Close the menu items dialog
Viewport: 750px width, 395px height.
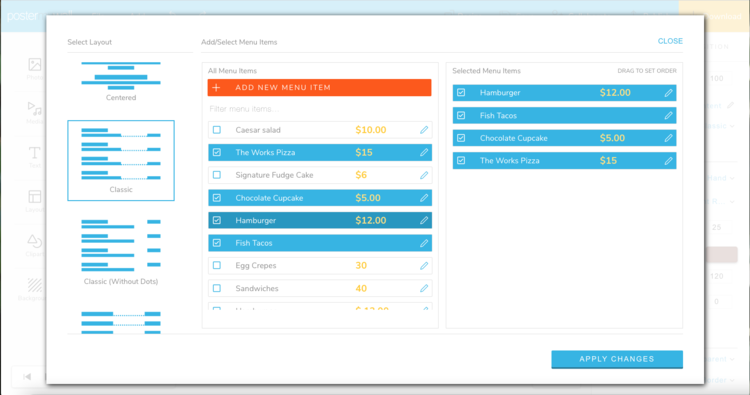(670, 41)
